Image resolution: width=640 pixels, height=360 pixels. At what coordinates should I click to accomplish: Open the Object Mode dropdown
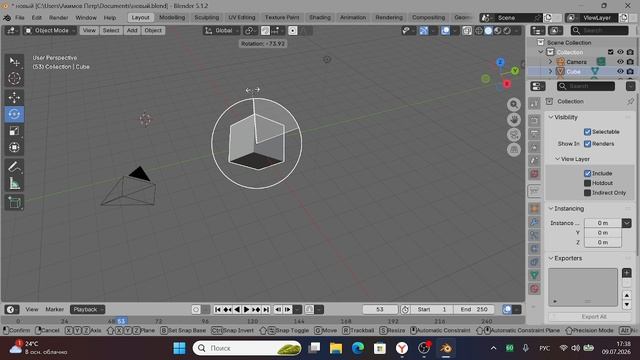coord(50,31)
